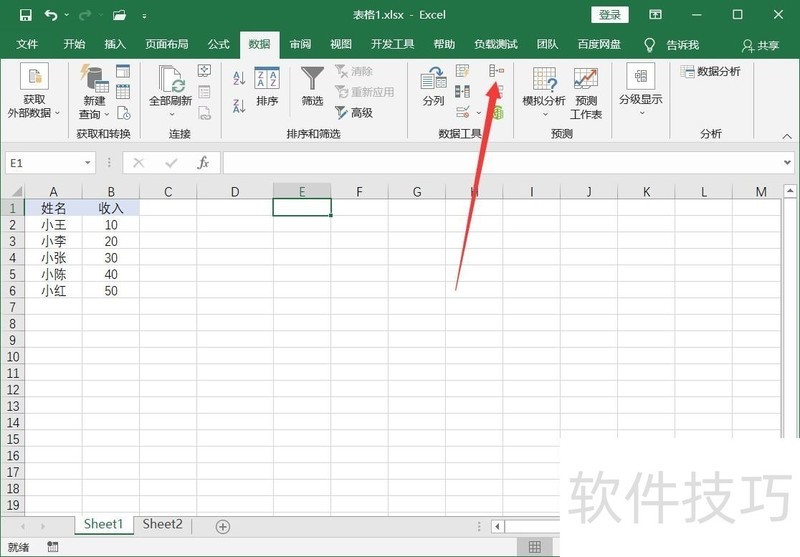Viewport: 800px width, 557px height.
Task: Select cell containing 小李
Action: point(54,241)
